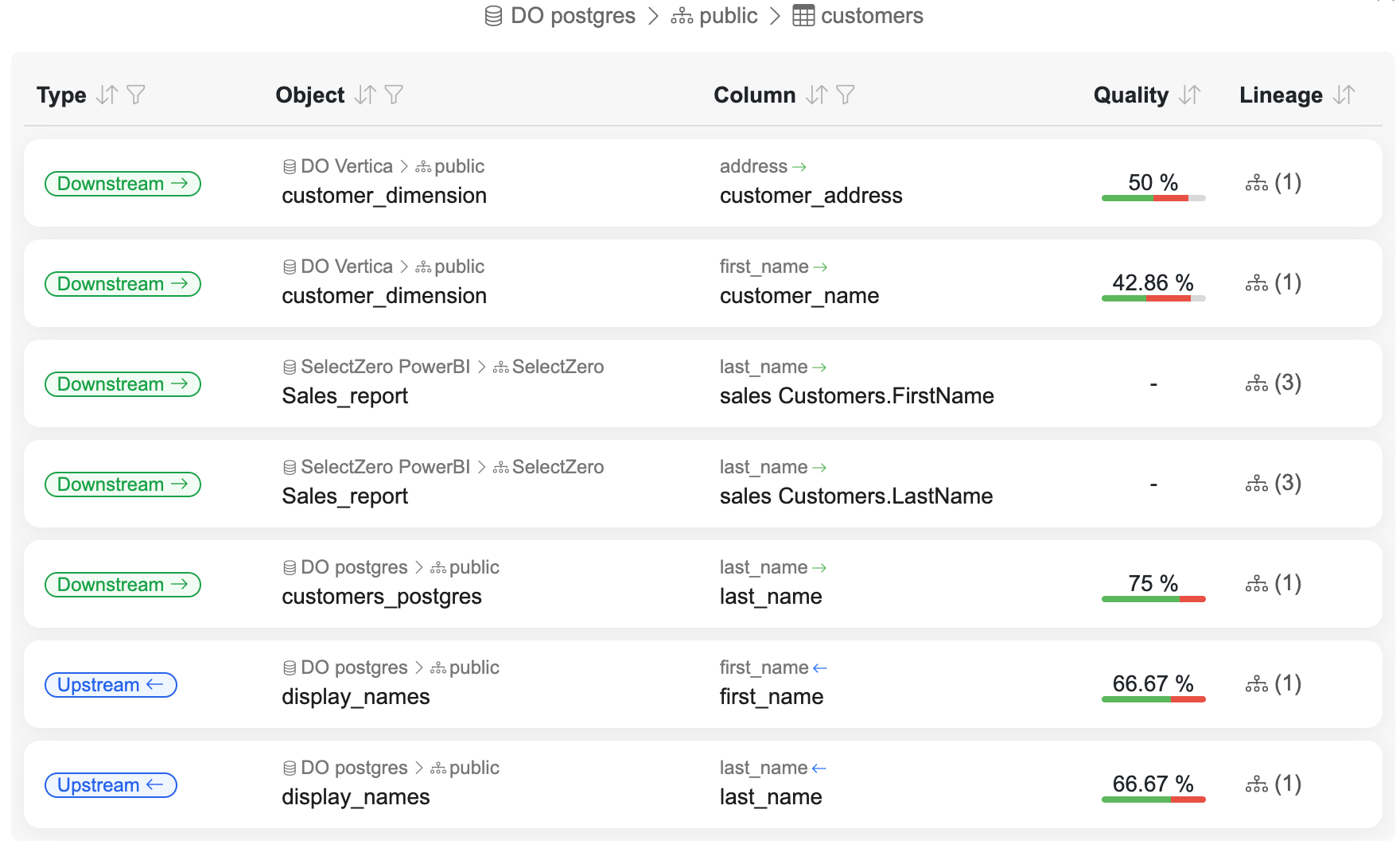Click DO postgres in the breadcrumb
The image size is (1400, 856).
(561, 16)
